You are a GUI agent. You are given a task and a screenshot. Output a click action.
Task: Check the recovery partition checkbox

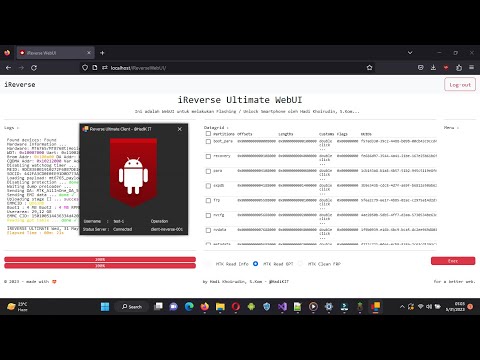[x=208, y=156]
